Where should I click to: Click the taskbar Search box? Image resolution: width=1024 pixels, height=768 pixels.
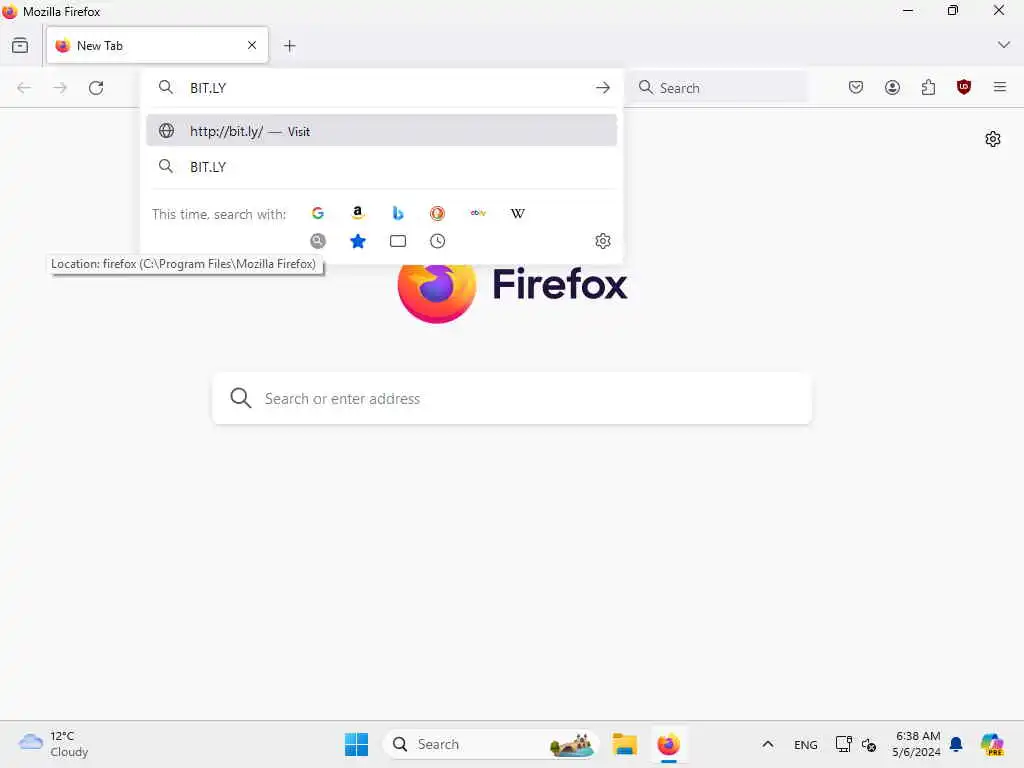click(491, 744)
